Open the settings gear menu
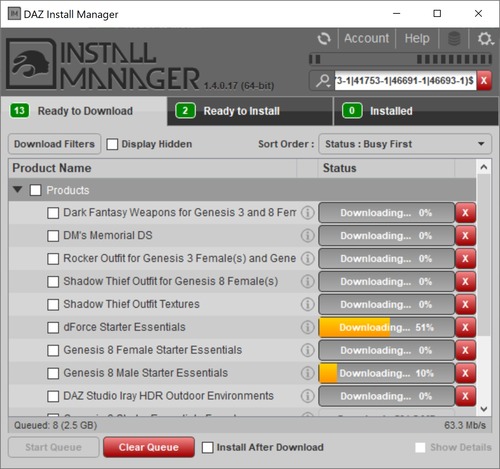This screenshot has height=469, width=500. [485, 39]
